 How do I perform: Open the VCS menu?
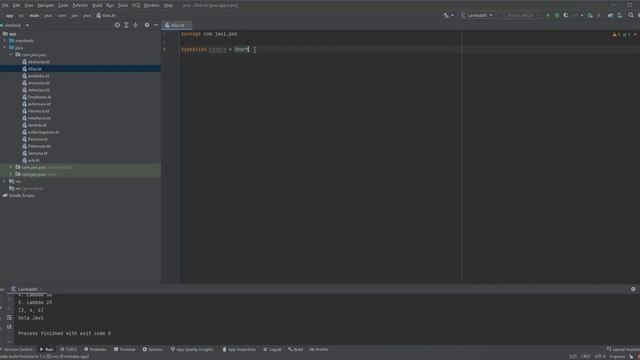136,5
